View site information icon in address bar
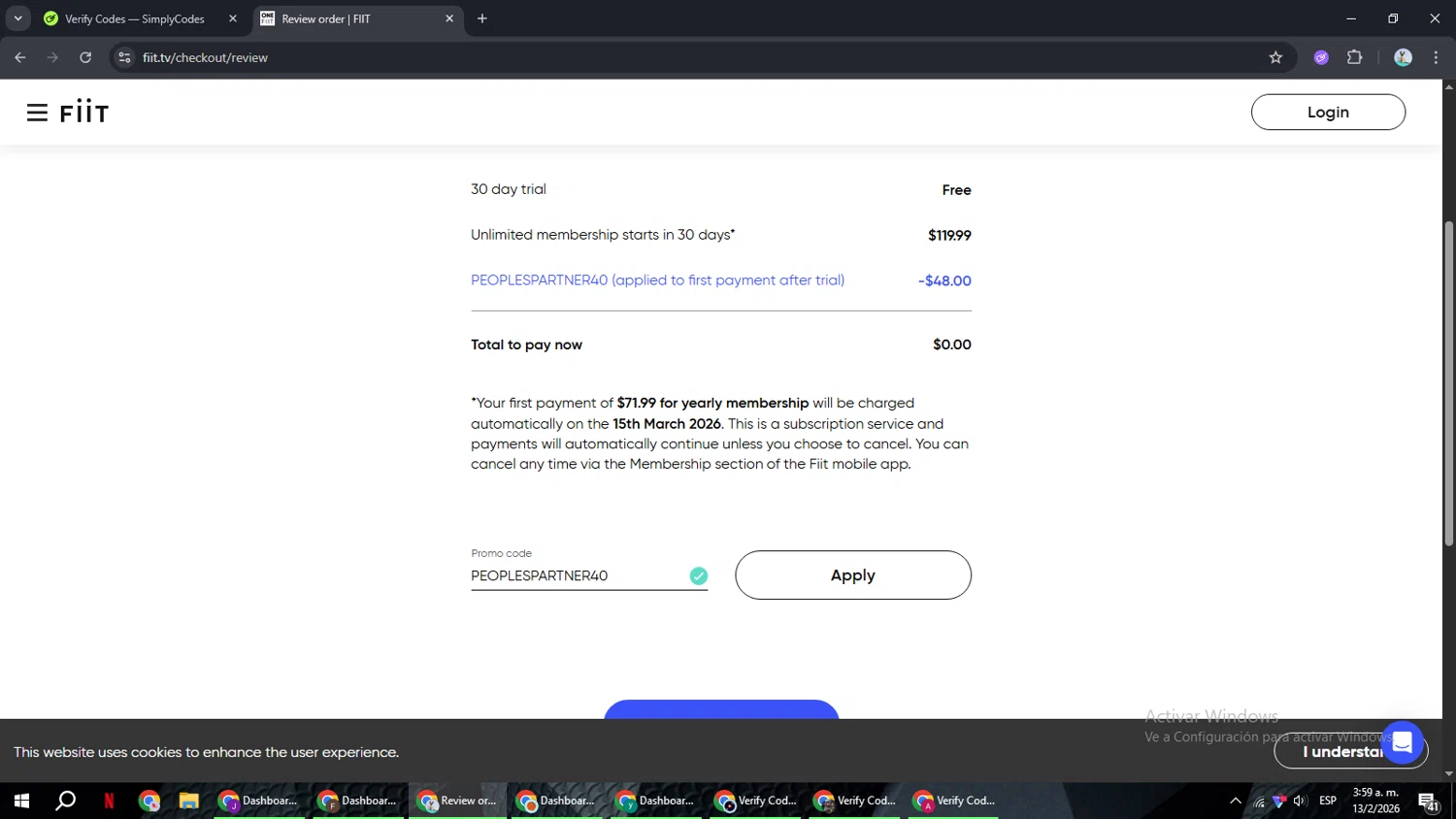The height and width of the screenshot is (819, 1456). pos(124,57)
